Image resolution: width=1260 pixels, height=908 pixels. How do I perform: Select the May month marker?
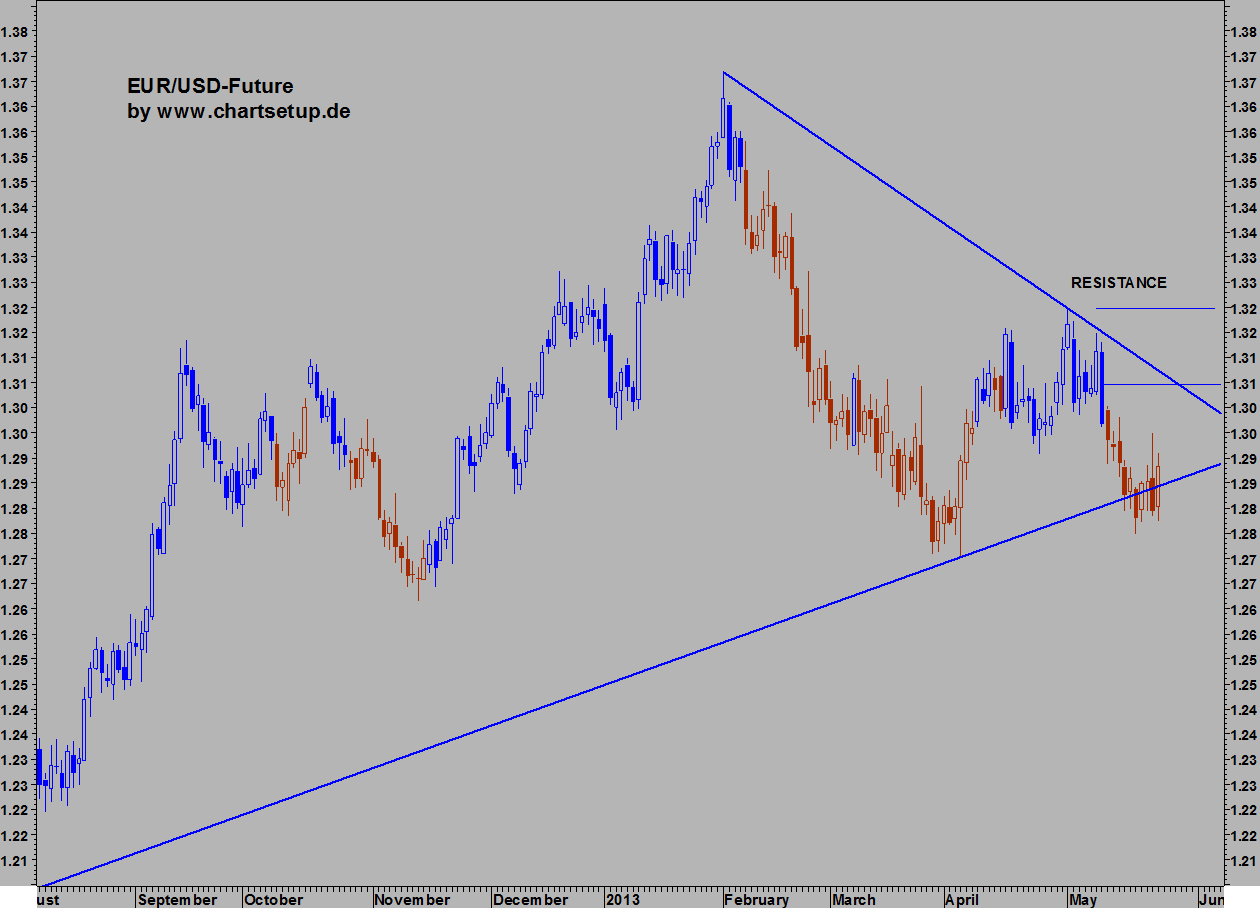(1084, 899)
